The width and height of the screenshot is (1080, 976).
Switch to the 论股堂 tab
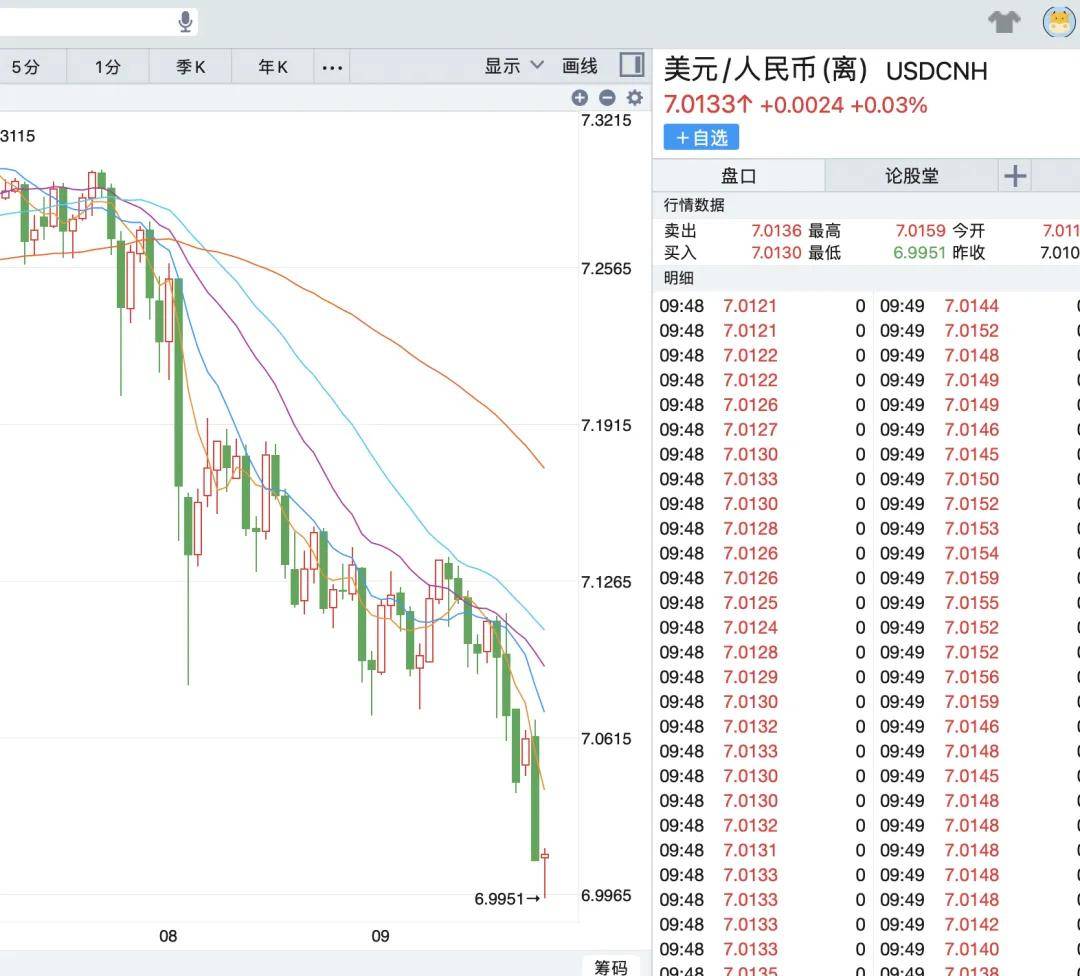(911, 176)
